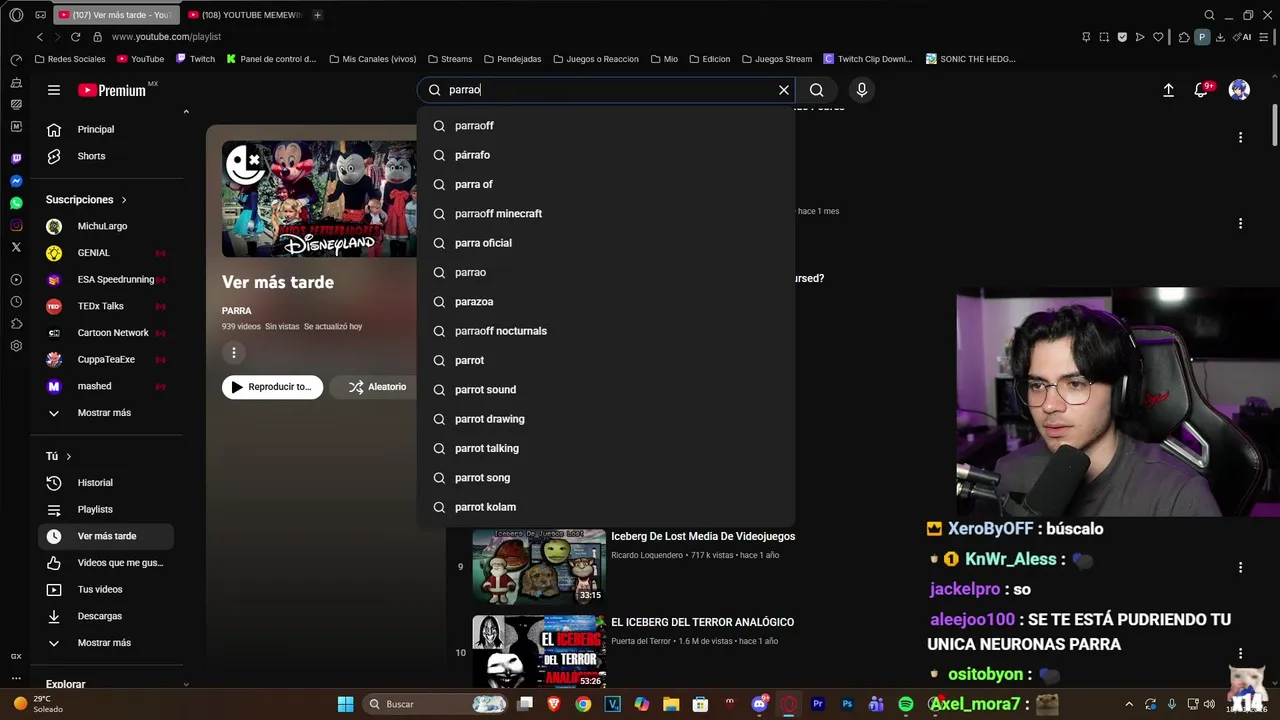The image size is (1280, 720).
Task: Open the Edicion bookmark folder
Action: (x=709, y=59)
